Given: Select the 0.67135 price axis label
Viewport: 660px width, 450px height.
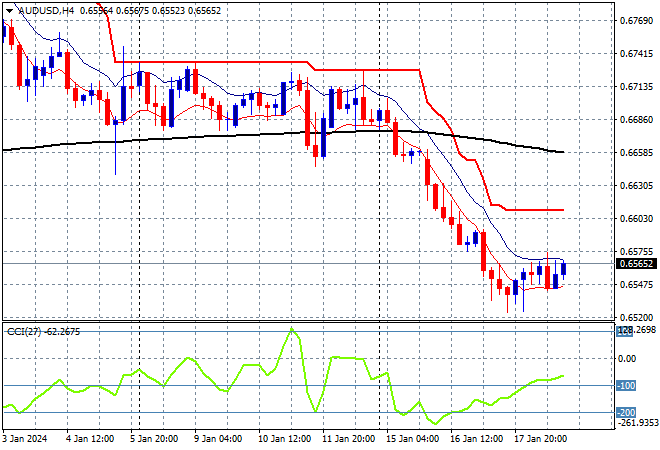Looking at the screenshot, I should point(636,87).
